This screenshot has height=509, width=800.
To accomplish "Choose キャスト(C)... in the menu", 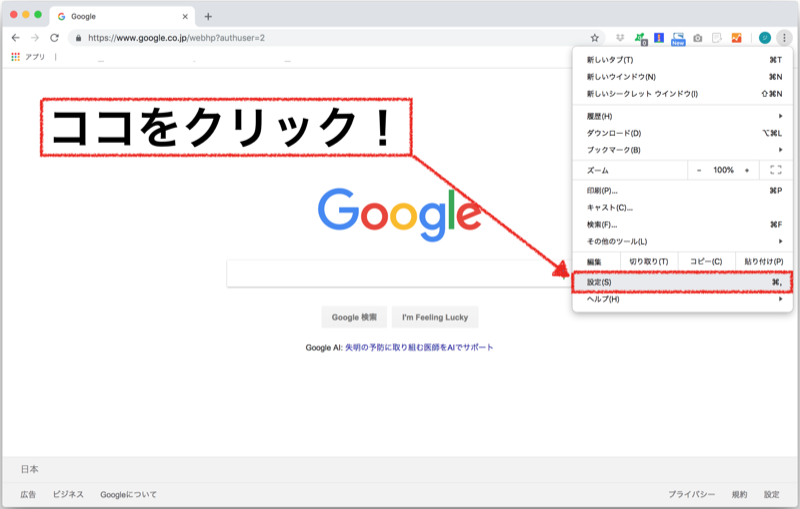I will (x=683, y=208).
